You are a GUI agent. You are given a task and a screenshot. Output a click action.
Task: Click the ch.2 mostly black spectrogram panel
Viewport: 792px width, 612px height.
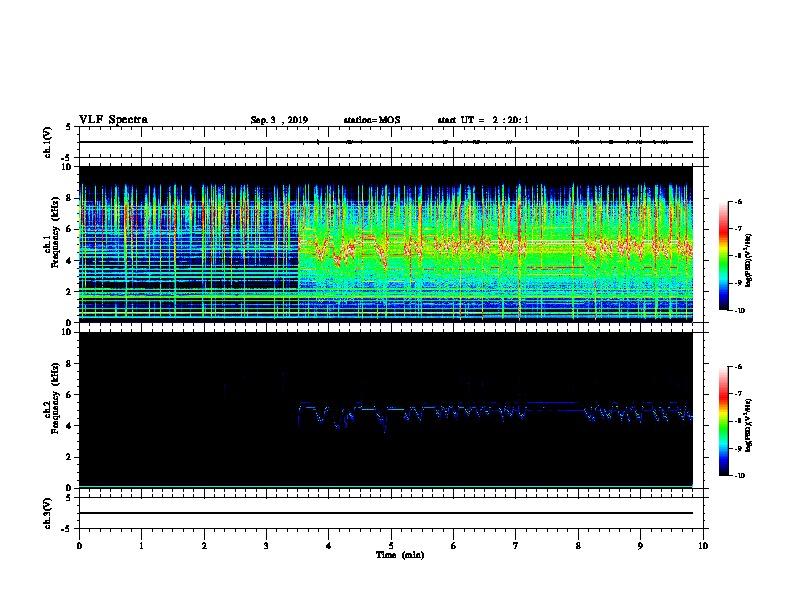[x=386, y=410]
